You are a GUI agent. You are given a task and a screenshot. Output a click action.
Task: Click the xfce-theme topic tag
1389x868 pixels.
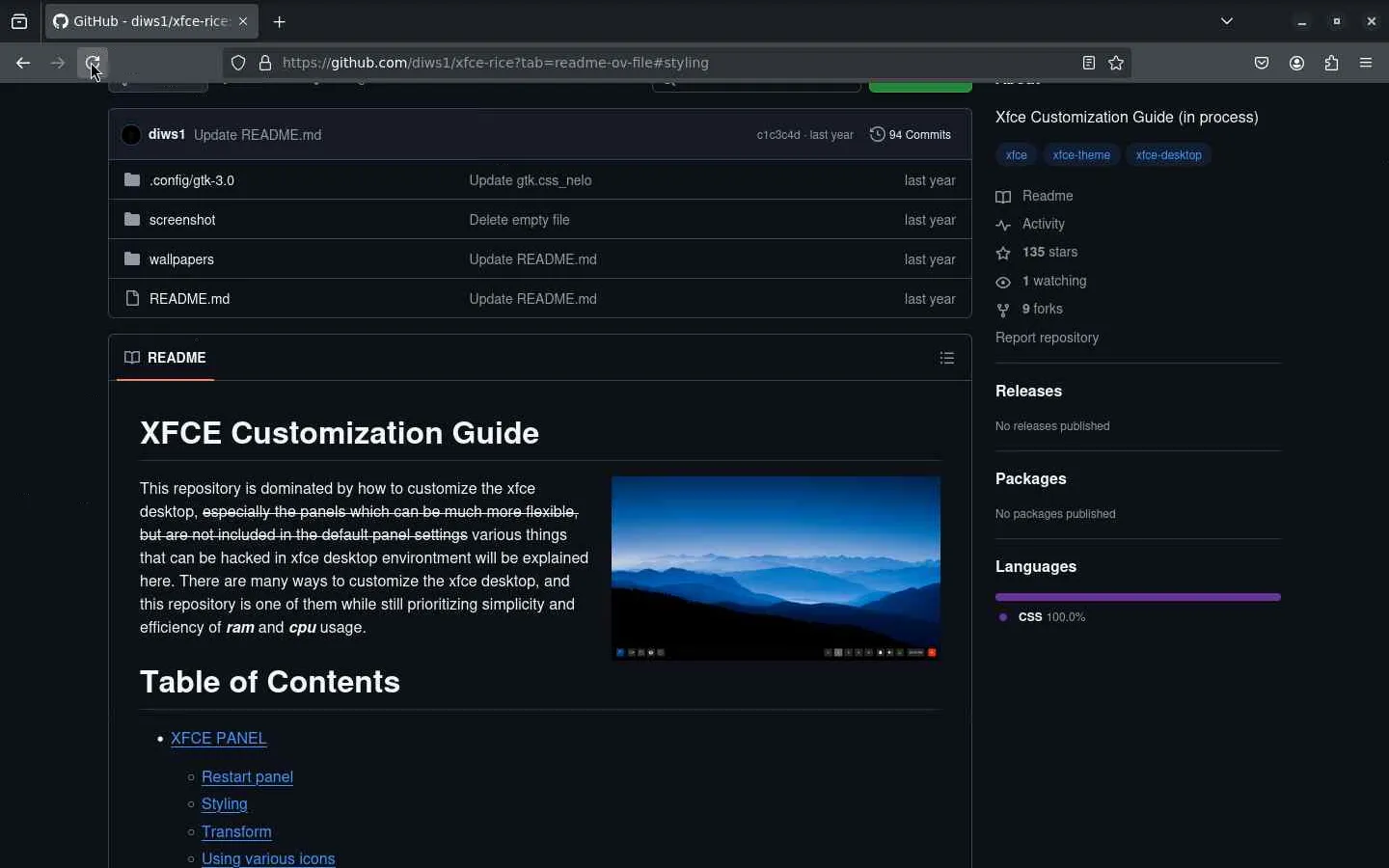click(x=1080, y=155)
